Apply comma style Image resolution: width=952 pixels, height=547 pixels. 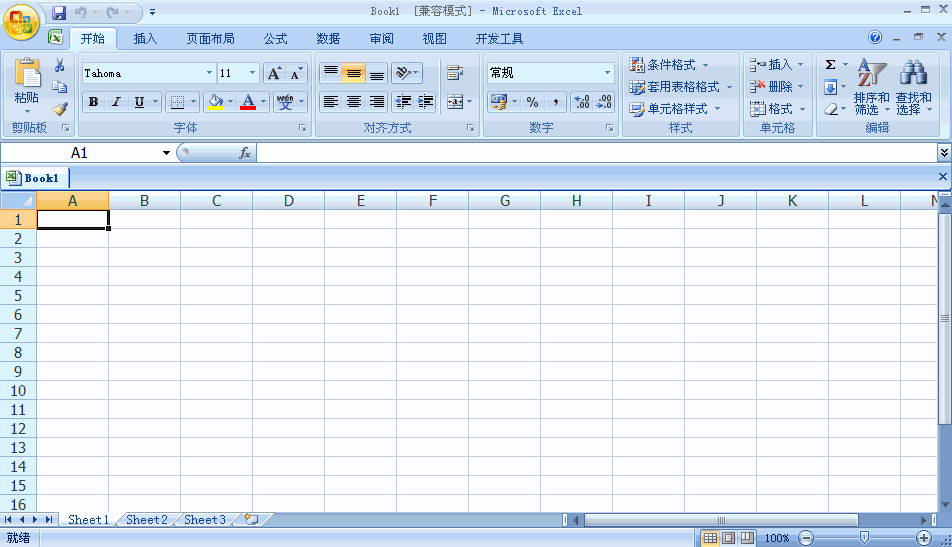coord(556,102)
